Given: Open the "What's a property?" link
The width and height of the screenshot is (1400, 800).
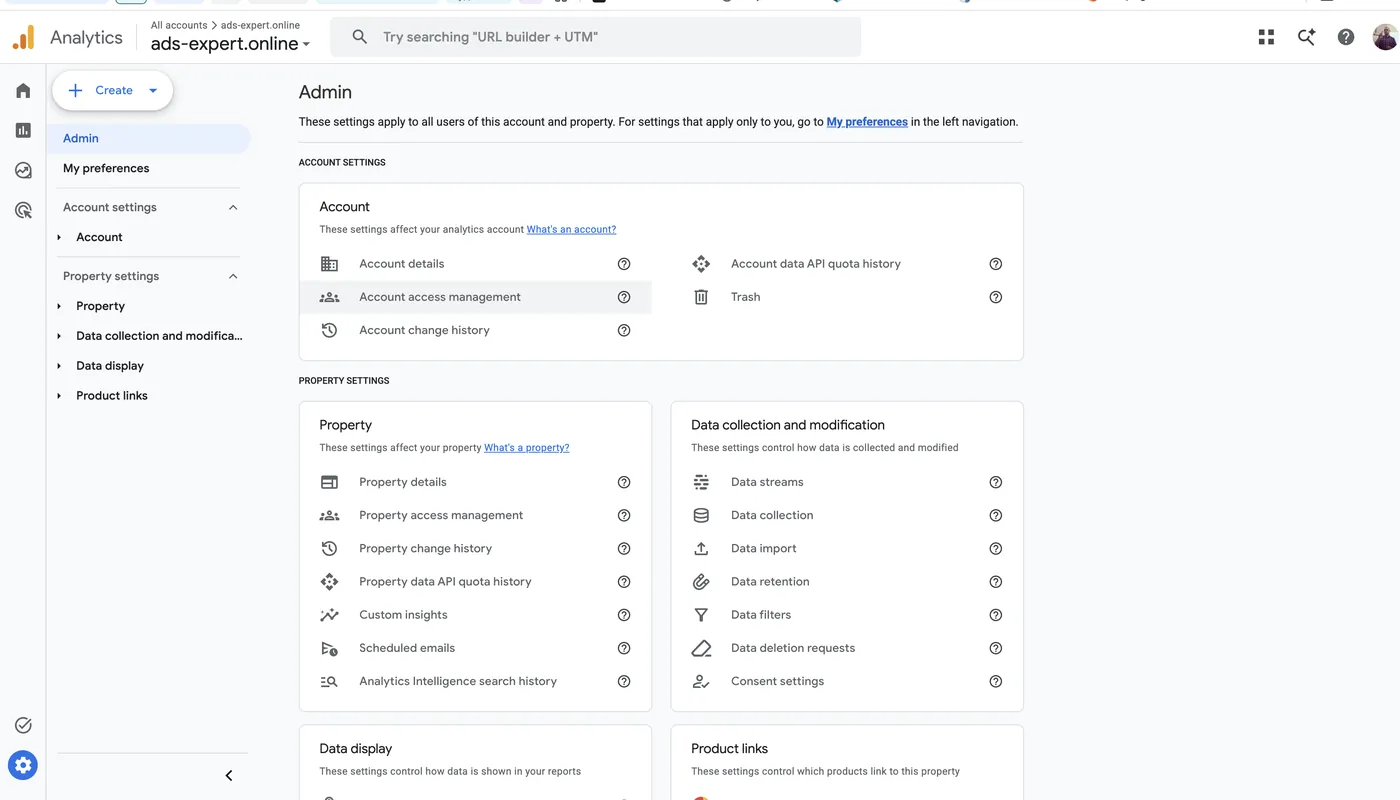Looking at the screenshot, I should pos(527,448).
